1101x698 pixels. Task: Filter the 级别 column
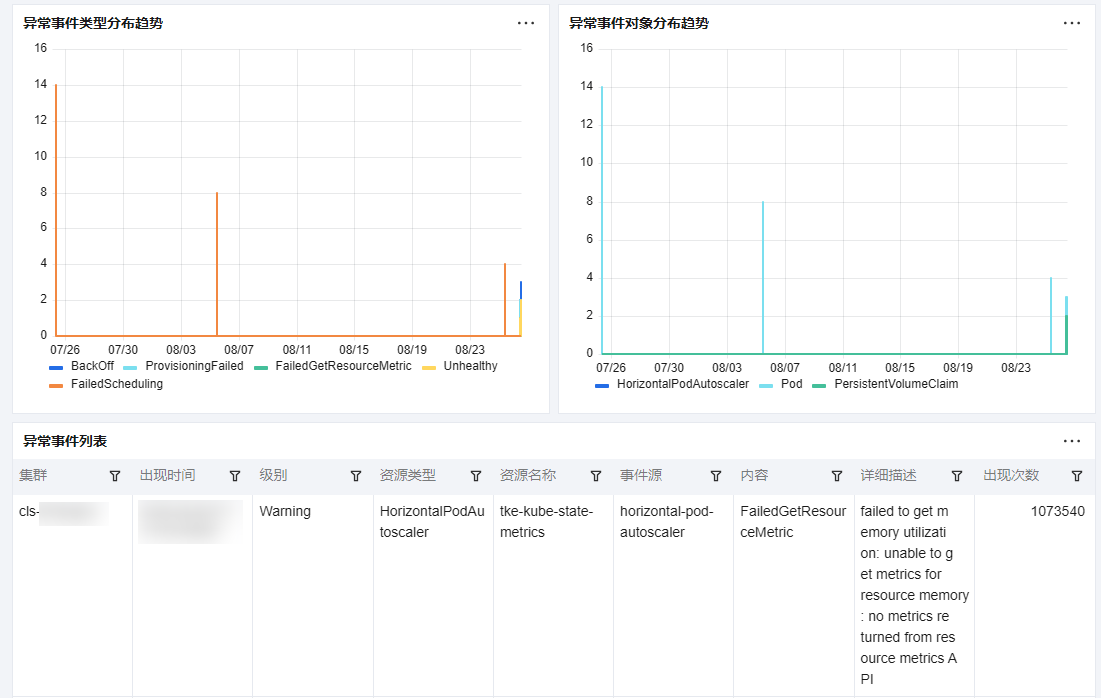tap(355, 476)
